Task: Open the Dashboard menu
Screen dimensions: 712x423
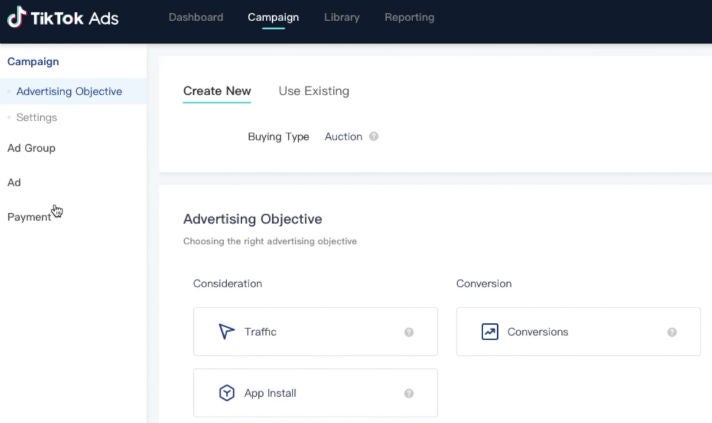Action: (195, 17)
